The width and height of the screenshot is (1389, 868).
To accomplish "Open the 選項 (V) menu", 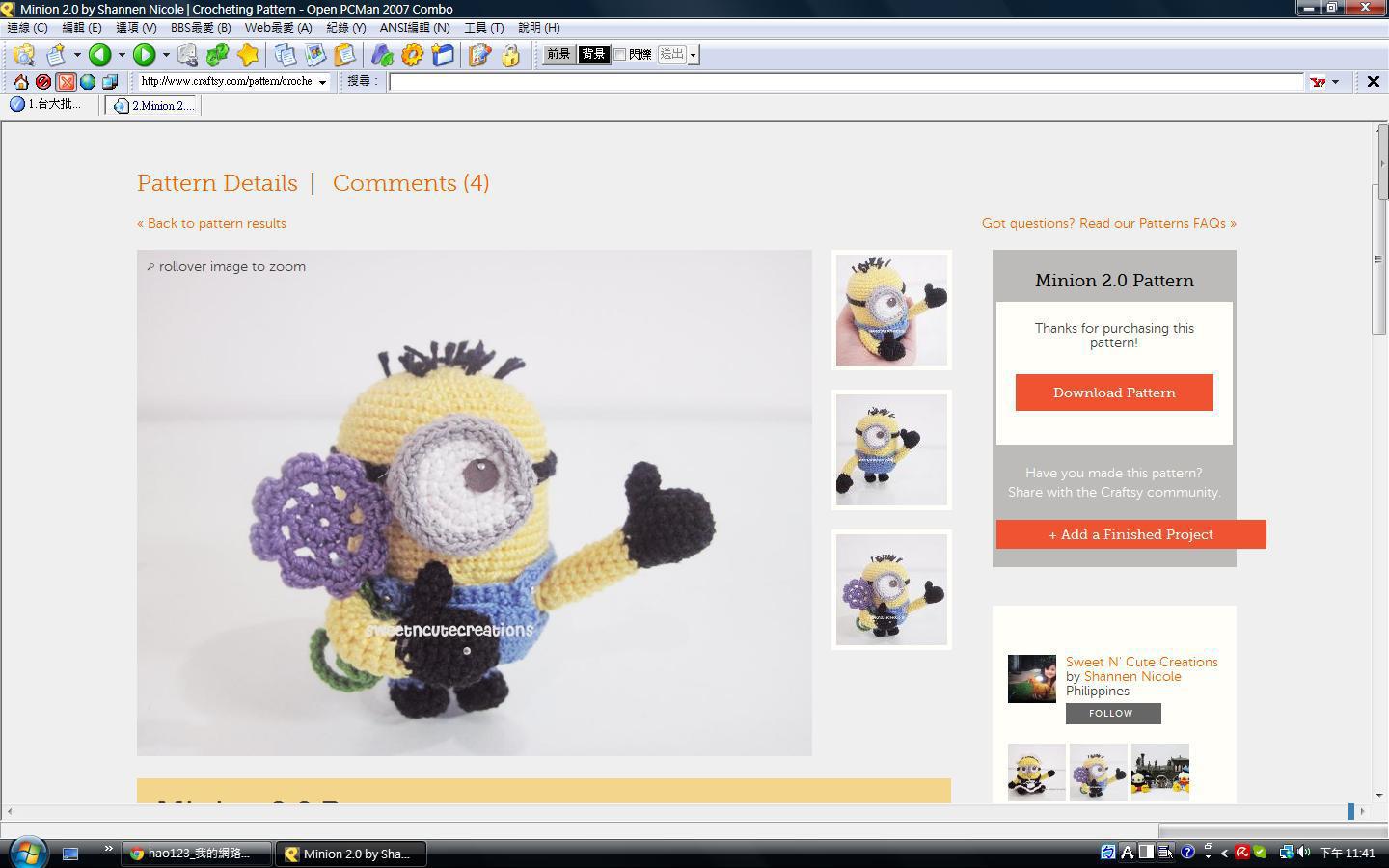I will (x=136, y=28).
